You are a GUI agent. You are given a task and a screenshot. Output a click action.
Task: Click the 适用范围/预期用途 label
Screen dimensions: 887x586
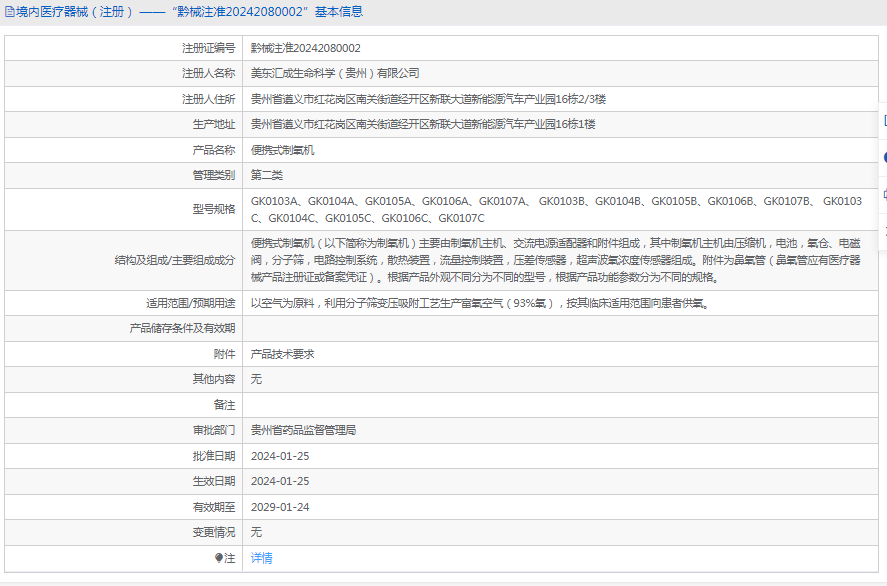tap(191, 303)
